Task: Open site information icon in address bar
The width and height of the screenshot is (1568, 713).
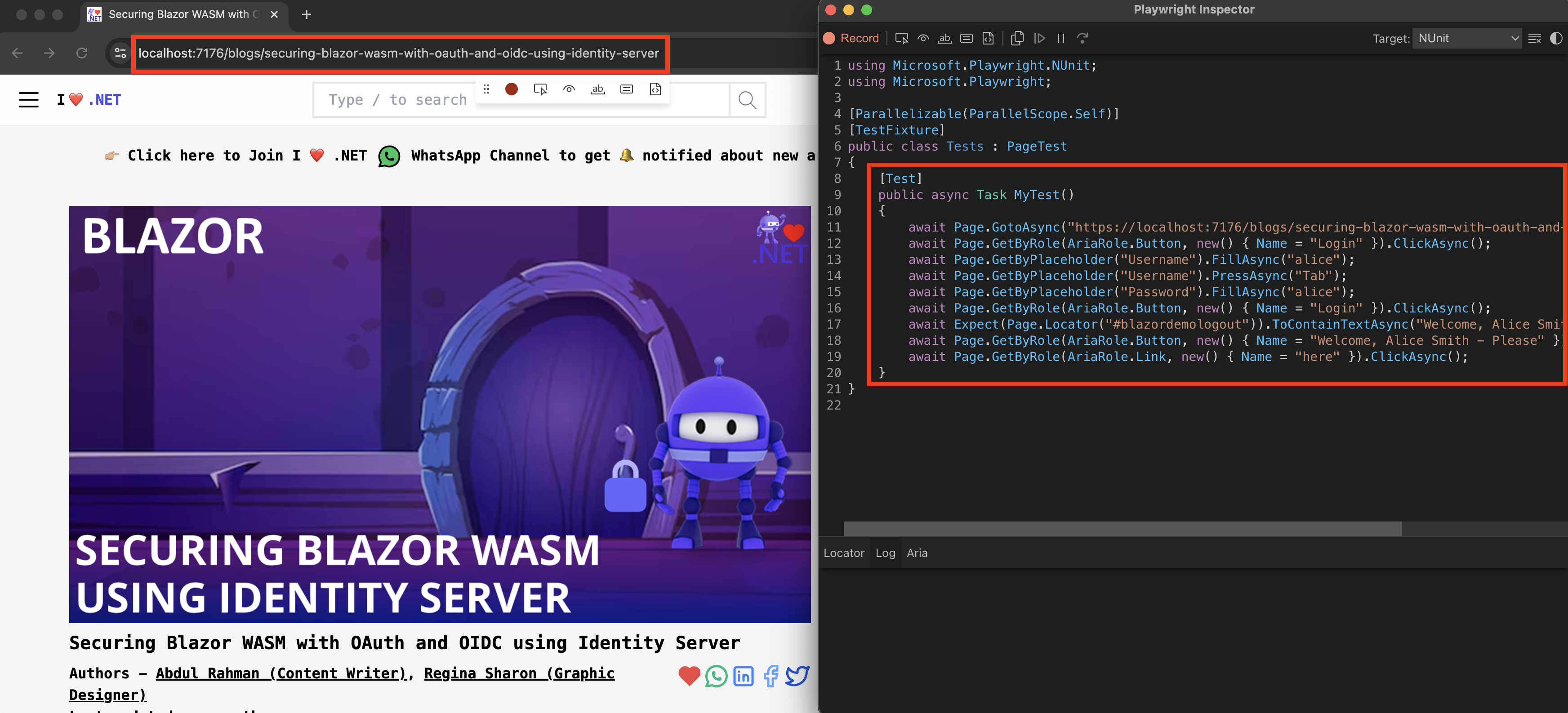Action: [x=120, y=53]
